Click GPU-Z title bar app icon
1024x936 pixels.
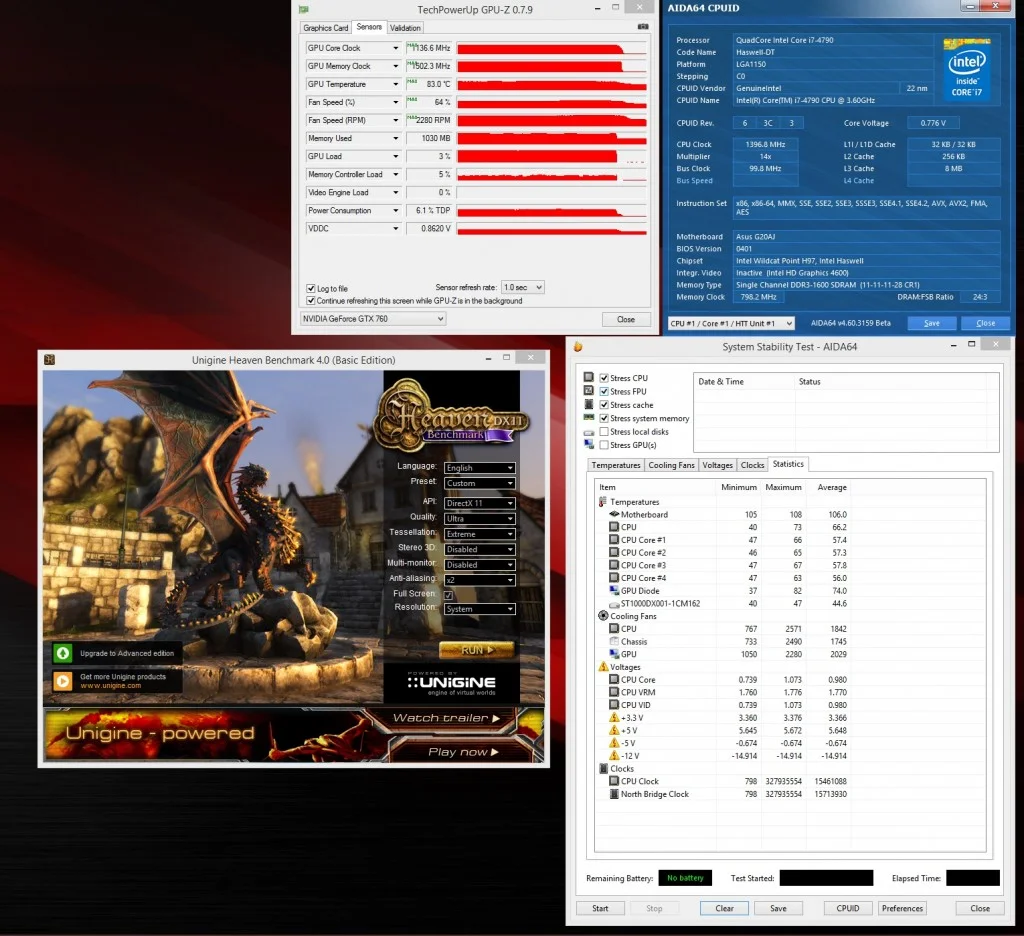304,9
